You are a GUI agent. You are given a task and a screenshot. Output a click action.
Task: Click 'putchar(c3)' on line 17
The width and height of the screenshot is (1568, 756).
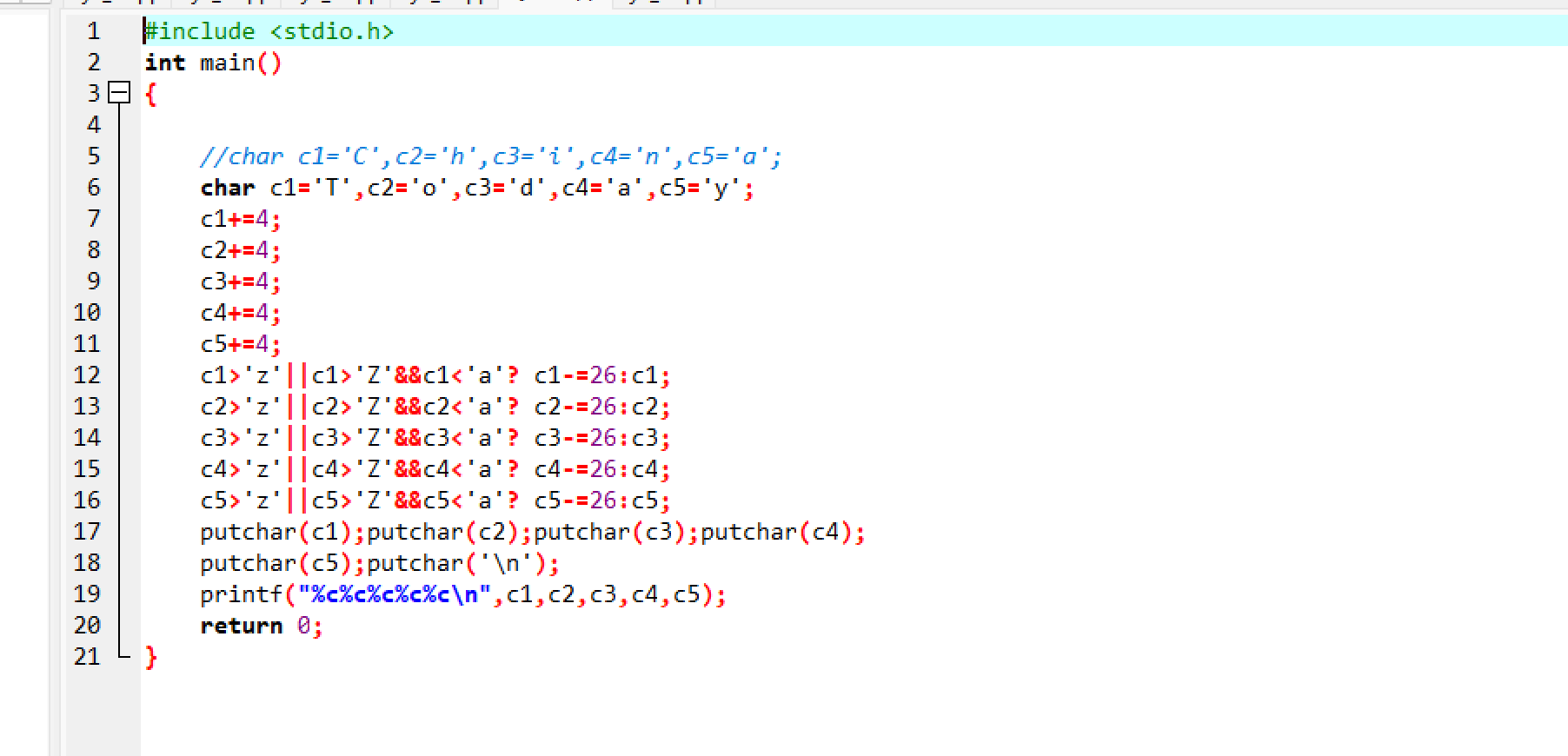click(609, 532)
